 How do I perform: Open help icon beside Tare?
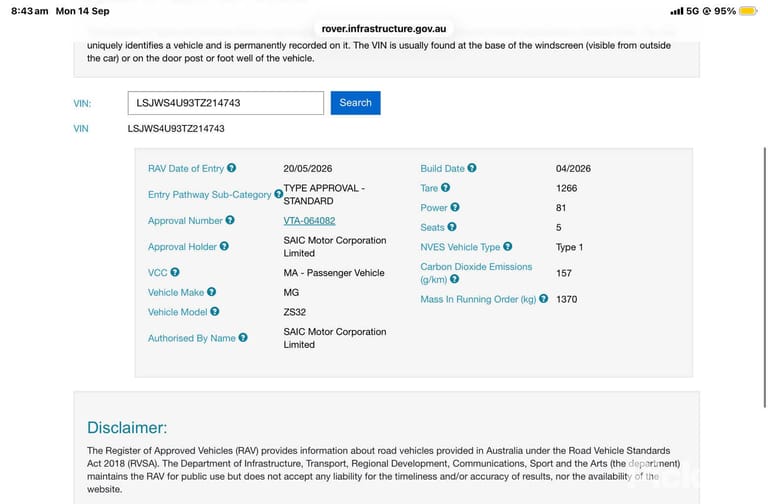445,188
